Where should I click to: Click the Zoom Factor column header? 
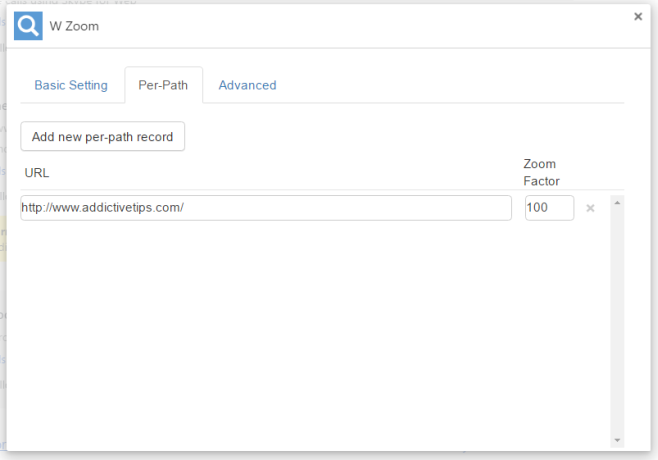click(541, 172)
